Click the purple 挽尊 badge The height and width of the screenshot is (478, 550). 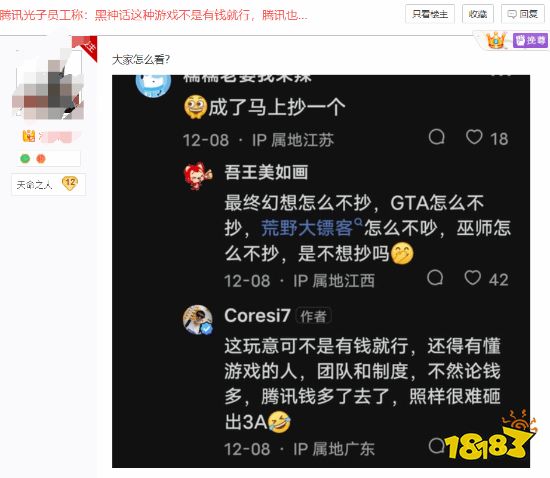tap(530, 41)
